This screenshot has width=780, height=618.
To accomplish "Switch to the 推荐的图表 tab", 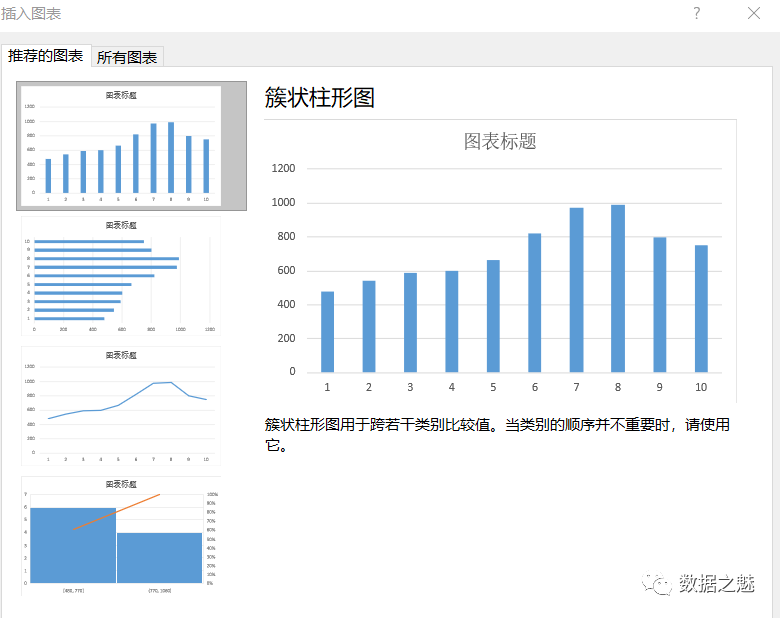I will tap(46, 56).
